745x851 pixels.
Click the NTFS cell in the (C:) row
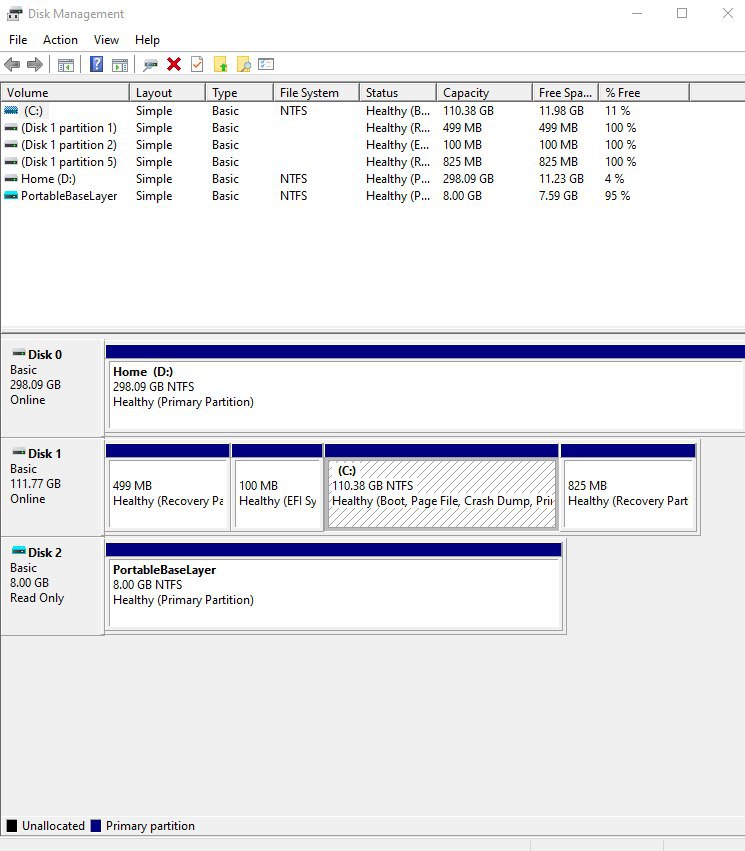tap(294, 111)
